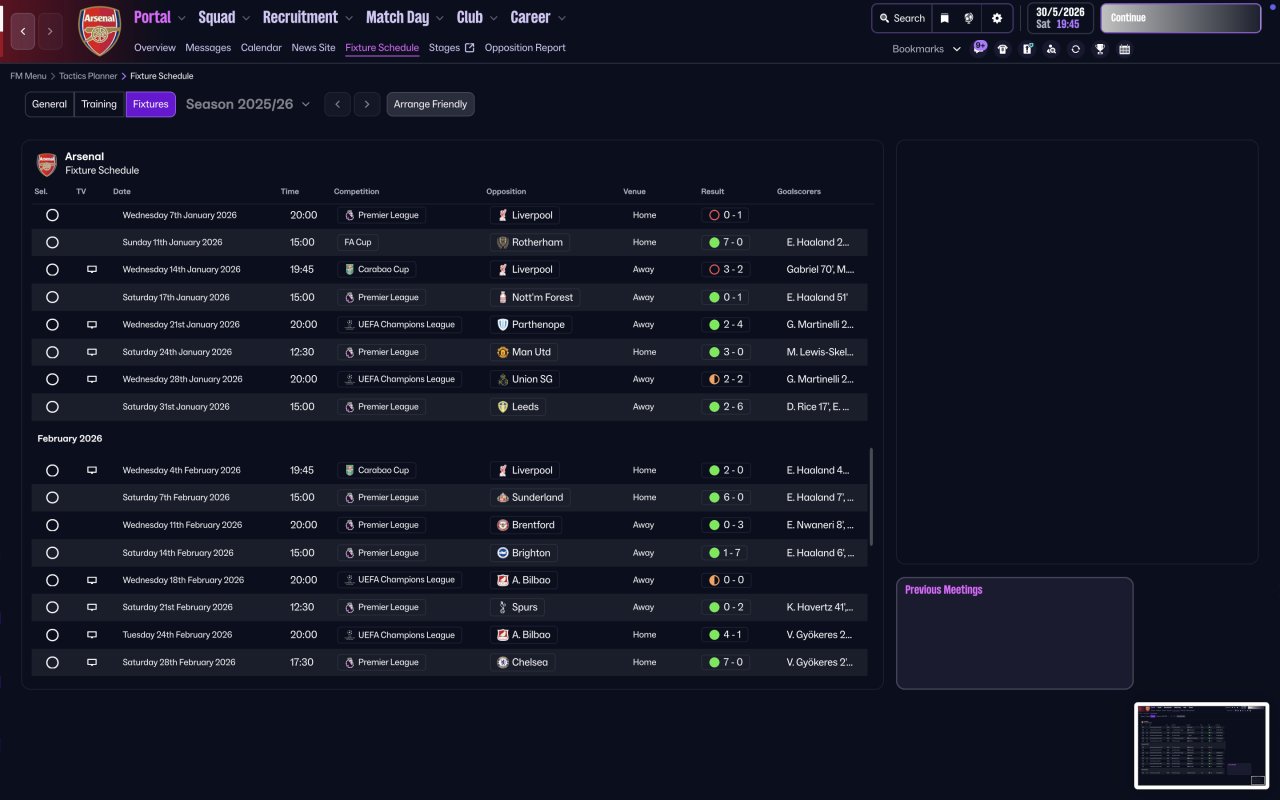Click the TV icon for Spurs fixture
The width and height of the screenshot is (1280, 800).
click(92, 607)
